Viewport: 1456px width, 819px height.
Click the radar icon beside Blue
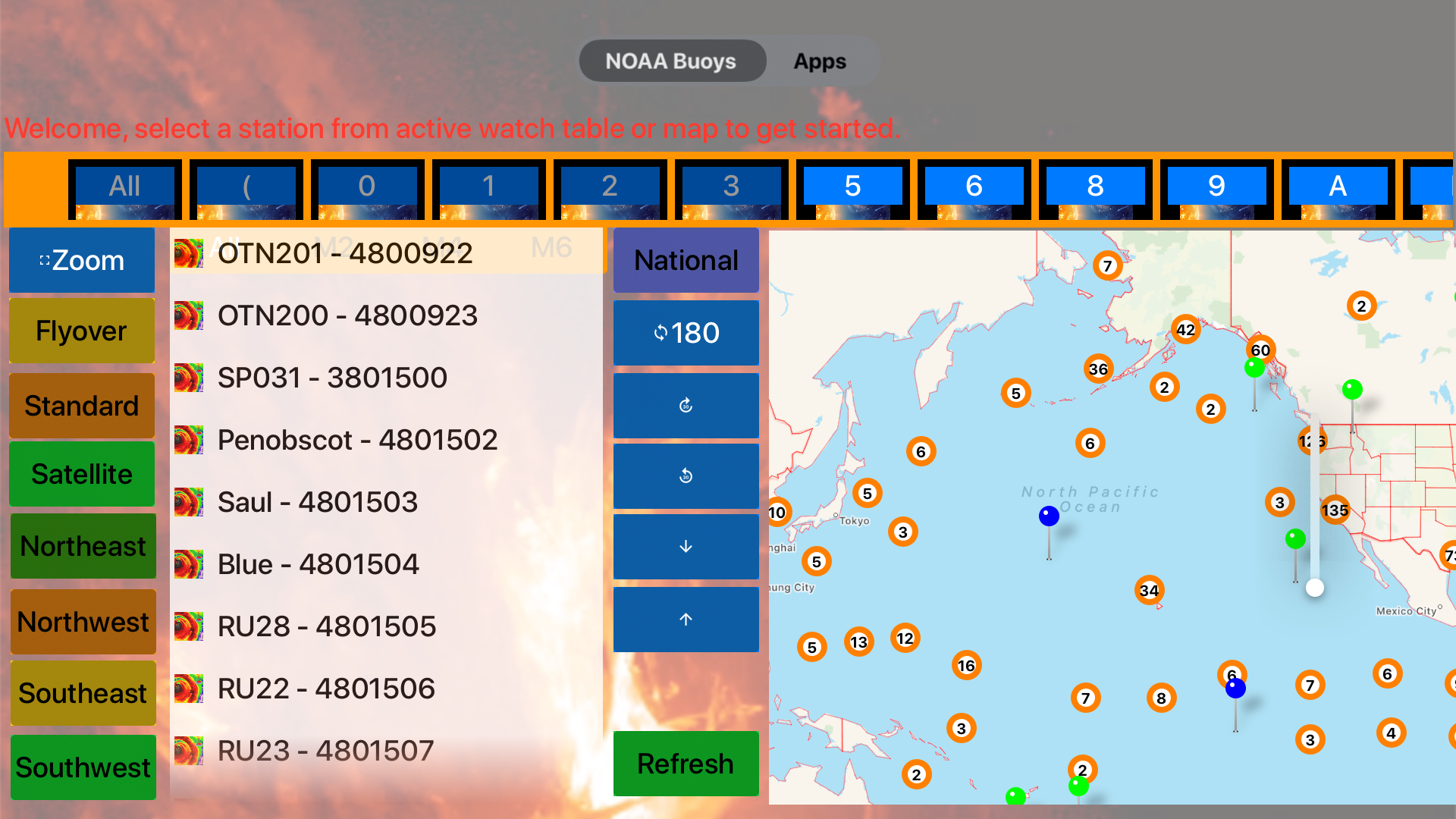[x=189, y=564]
